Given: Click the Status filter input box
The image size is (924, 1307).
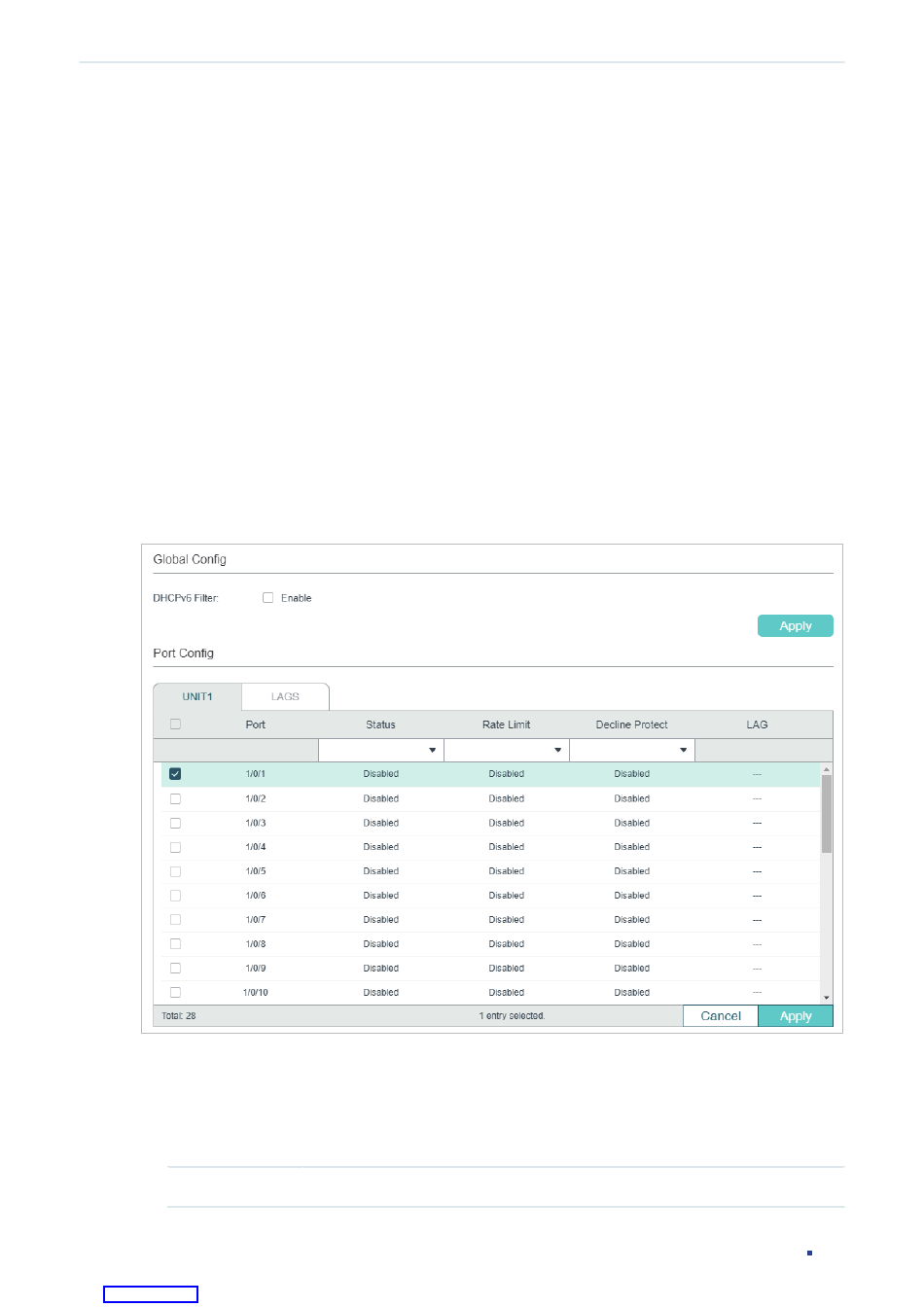Looking at the screenshot, I should (380, 751).
